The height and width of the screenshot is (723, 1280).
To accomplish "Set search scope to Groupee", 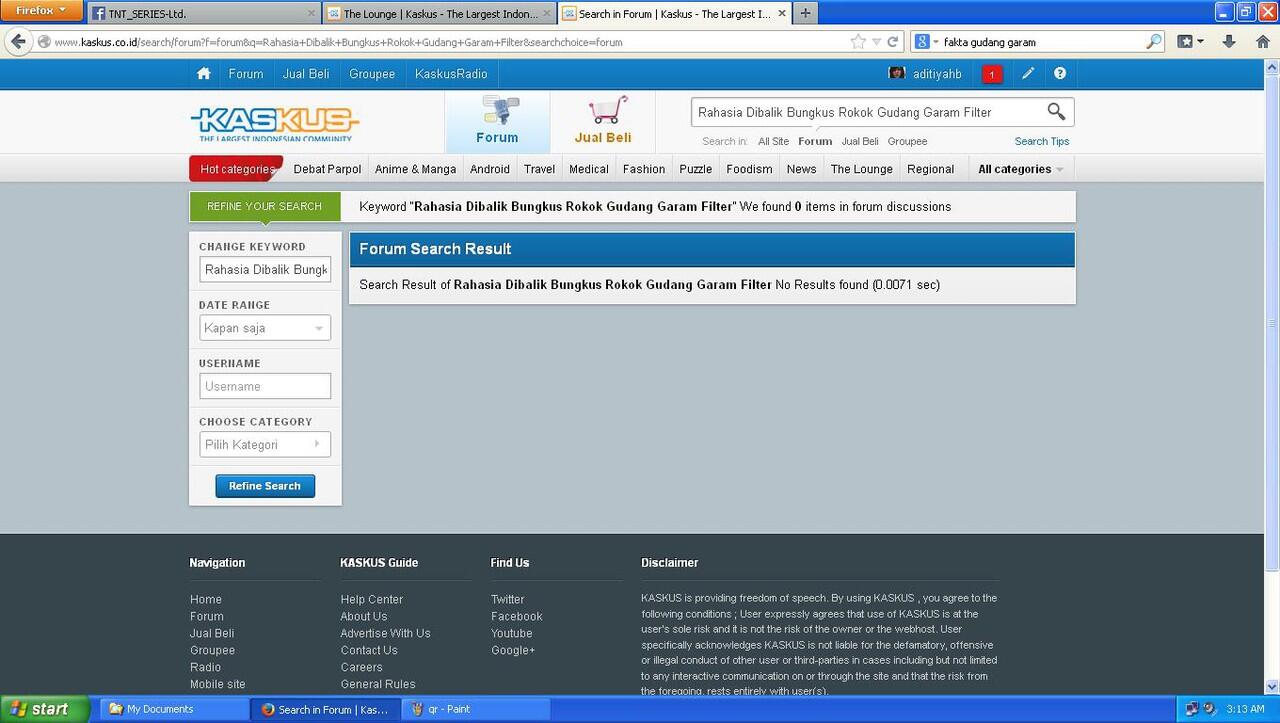I will pos(907,141).
